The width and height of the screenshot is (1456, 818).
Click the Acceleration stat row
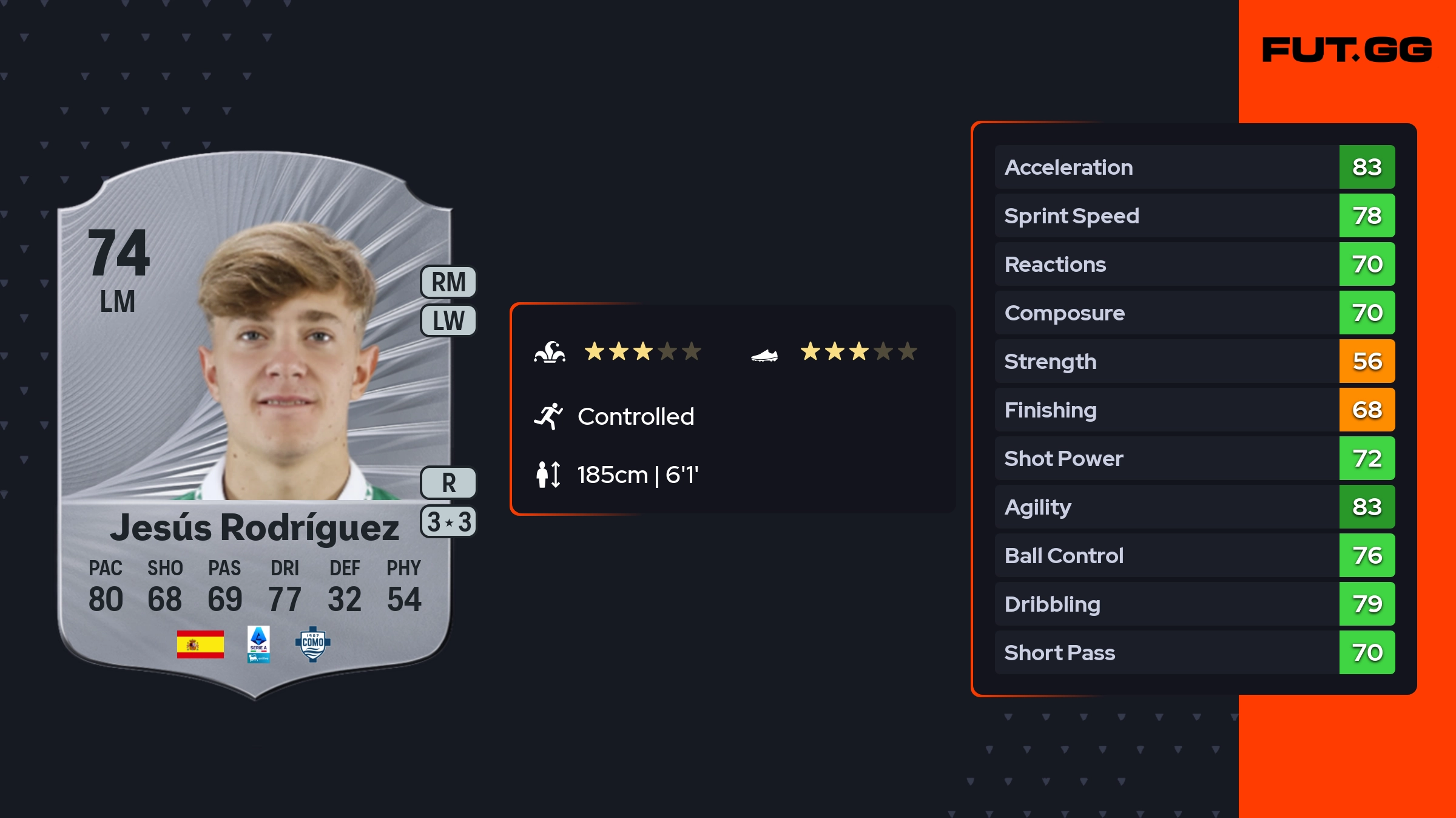coord(1166,167)
